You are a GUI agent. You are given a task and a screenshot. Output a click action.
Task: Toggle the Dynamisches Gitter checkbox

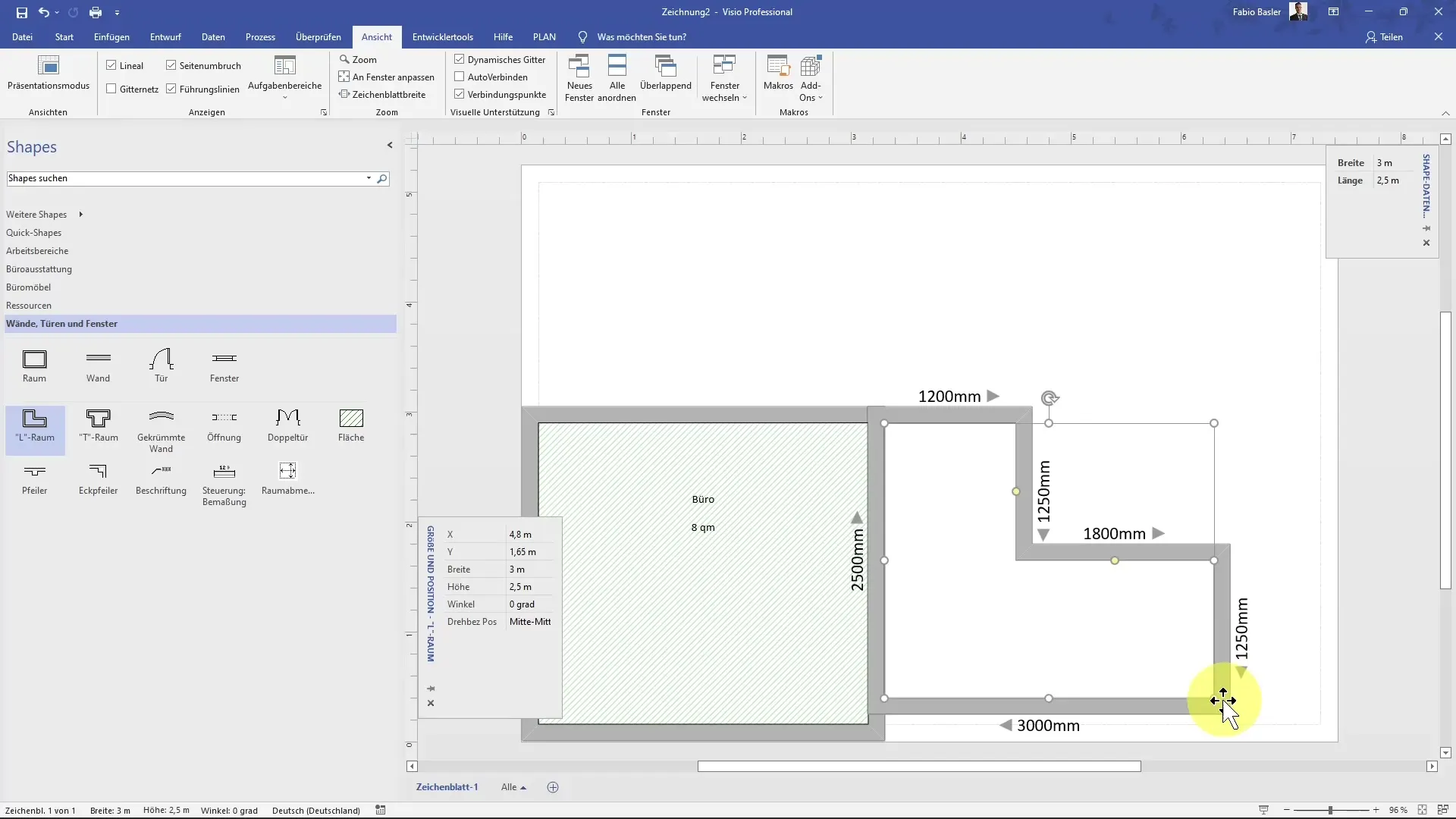pos(460,59)
